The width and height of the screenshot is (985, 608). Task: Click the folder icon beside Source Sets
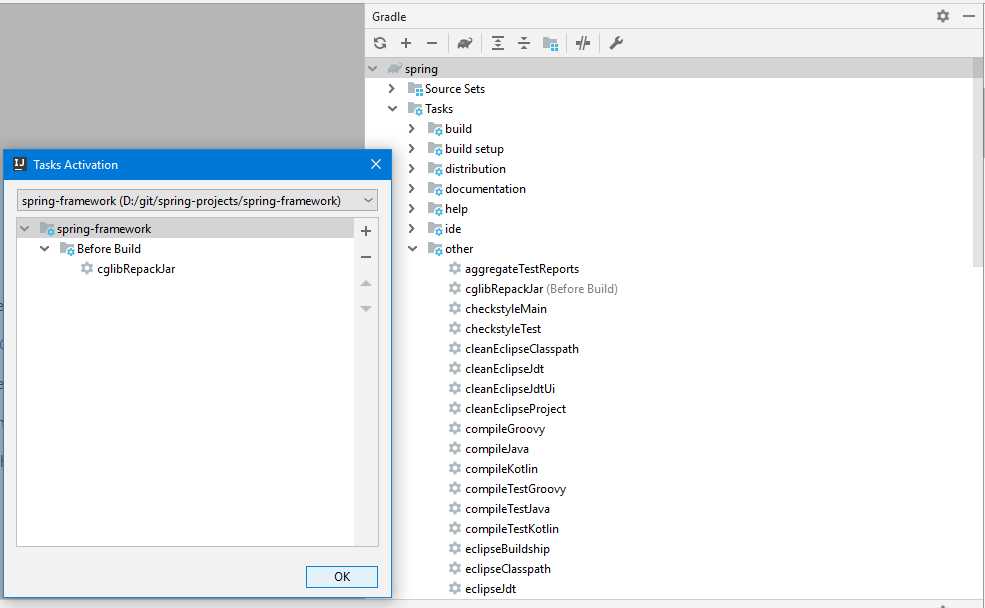[x=415, y=89]
